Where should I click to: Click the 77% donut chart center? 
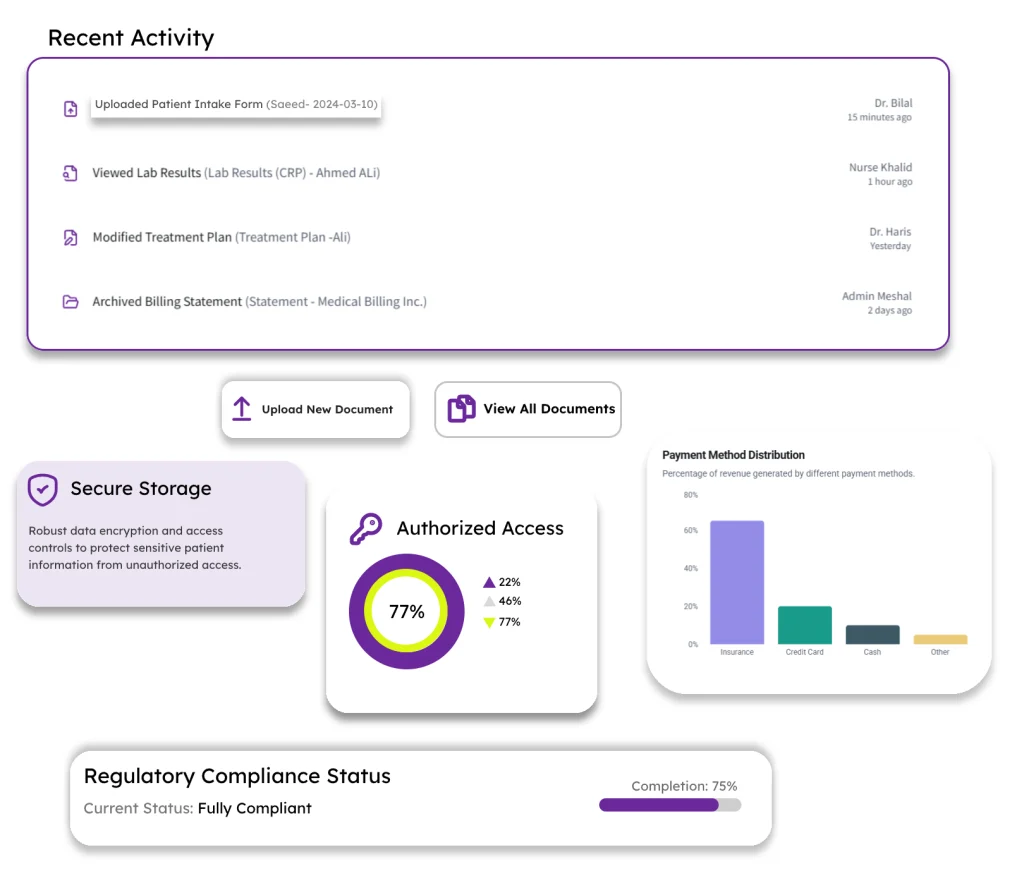point(405,611)
